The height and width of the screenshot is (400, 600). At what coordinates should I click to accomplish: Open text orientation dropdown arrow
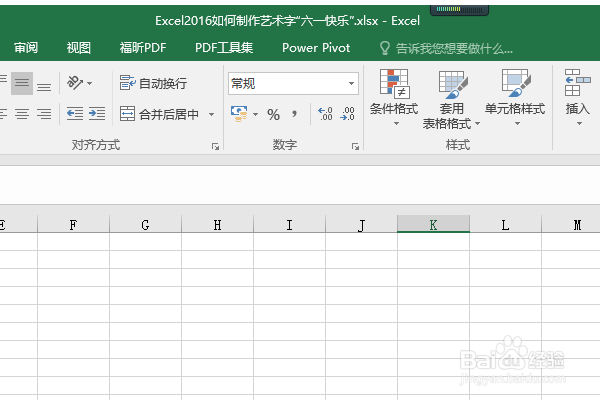pyautogui.click(x=90, y=83)
